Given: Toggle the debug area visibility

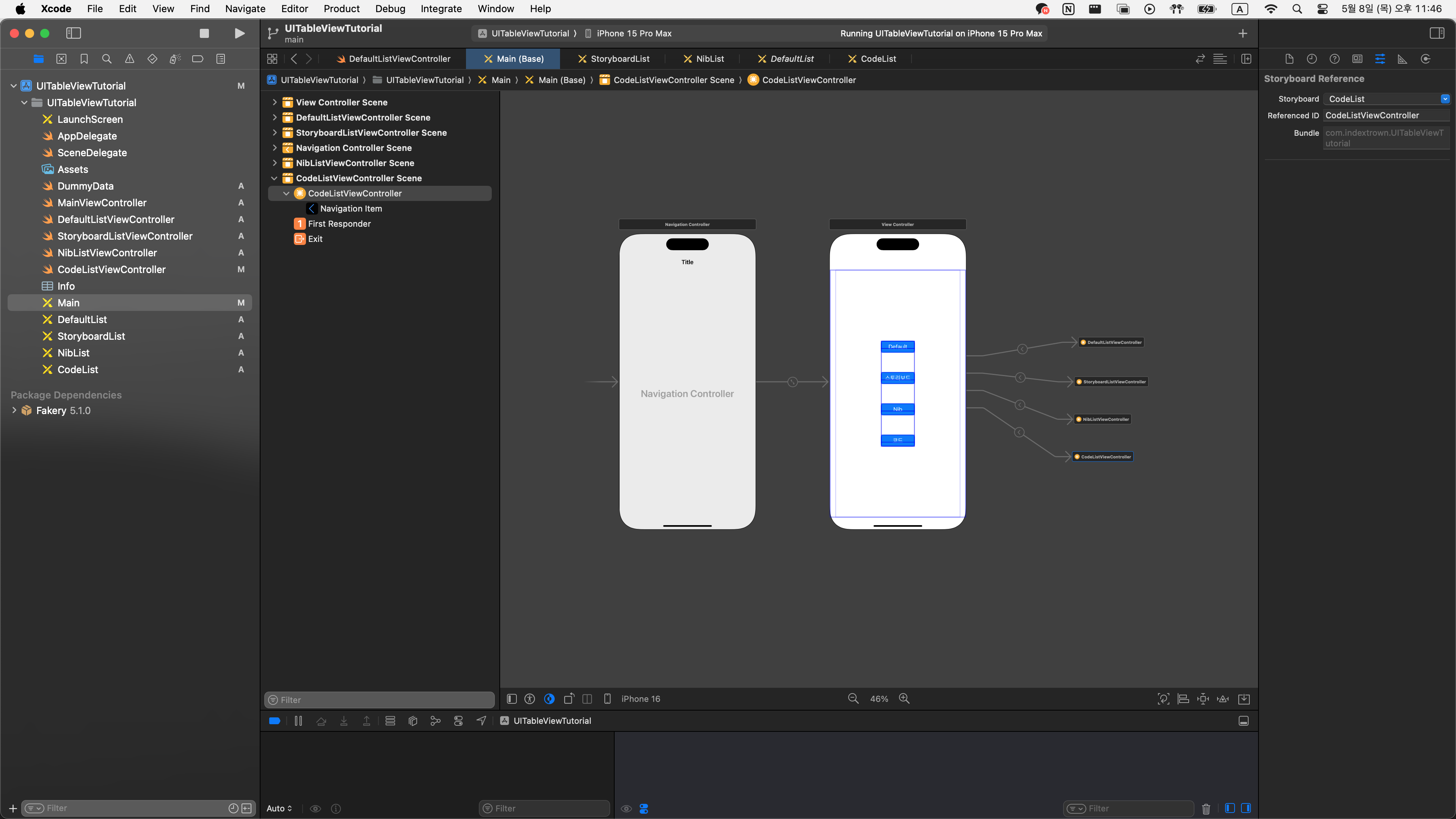Looking at the screenshot, I should point(1244,721).
